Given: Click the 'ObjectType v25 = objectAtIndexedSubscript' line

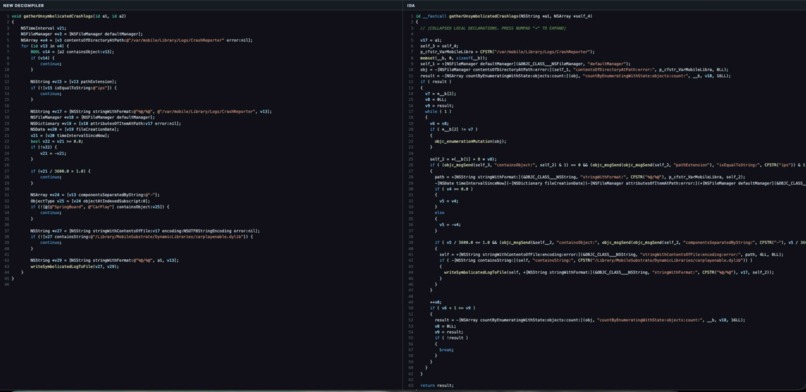Looking at the screenshot, I should [x=90, y=201].
